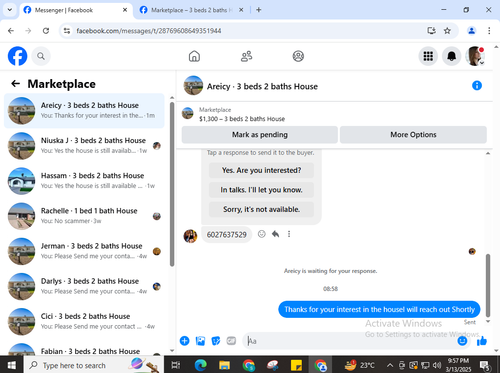Switch to Marketplace – 3 beds 2 baths tab
Image resolution: width=500 pixels, height=373 pixels.
point(192,10)
